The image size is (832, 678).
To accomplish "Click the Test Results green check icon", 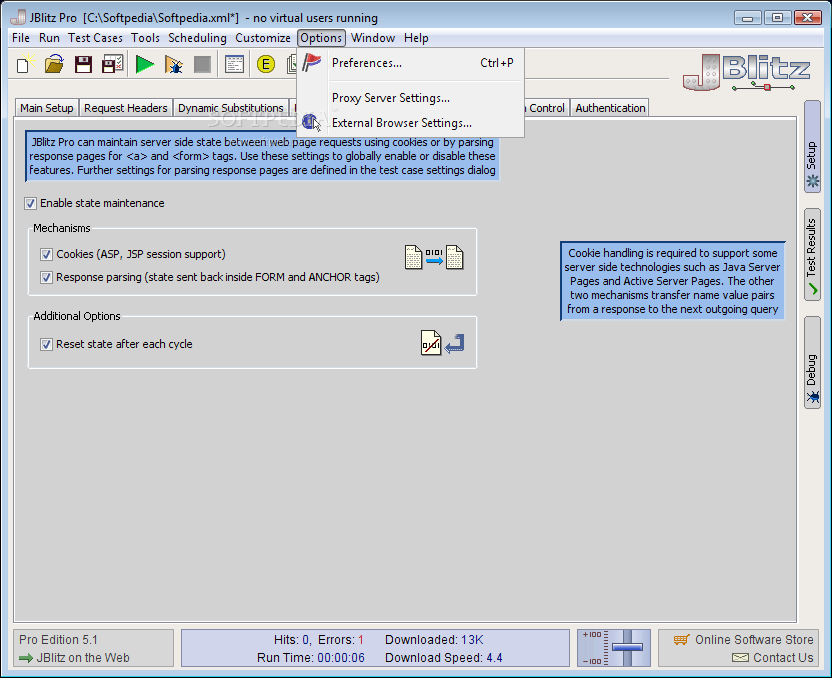I will pos(812,289).
